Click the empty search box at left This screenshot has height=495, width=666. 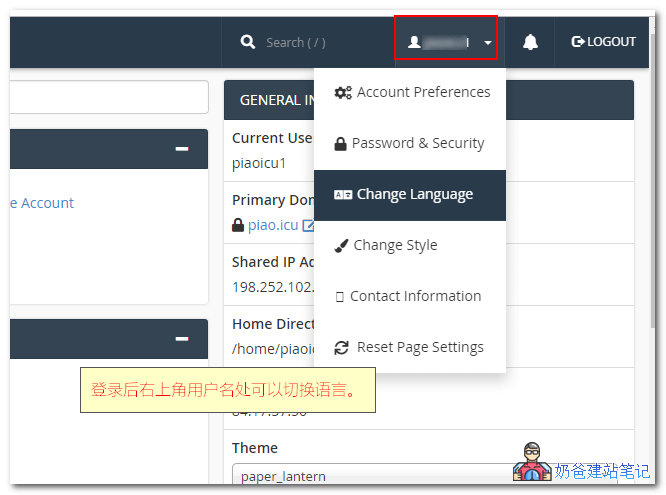pyautogui.click(x=109, y=97)
